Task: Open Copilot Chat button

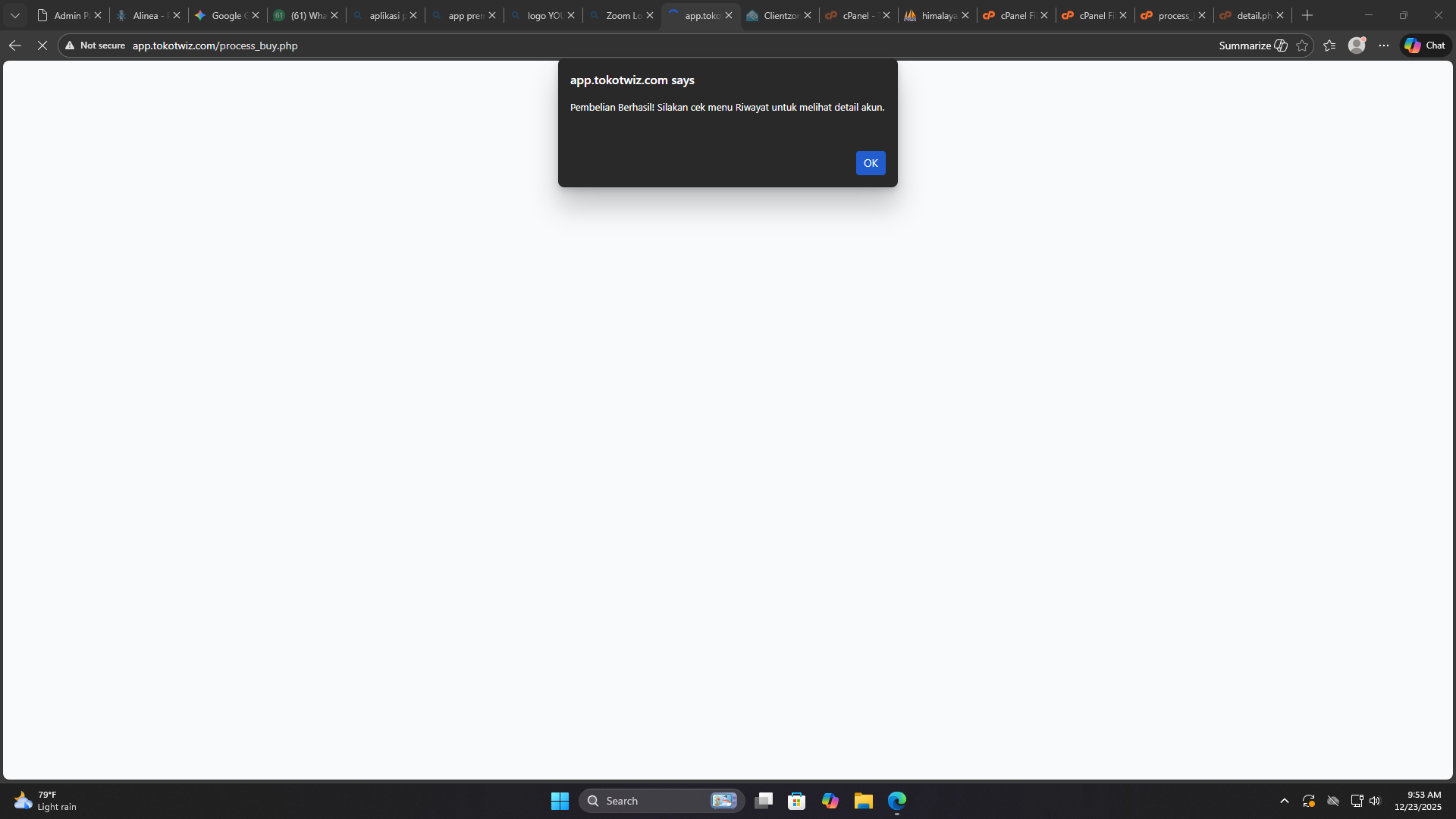Action: 1425,45
